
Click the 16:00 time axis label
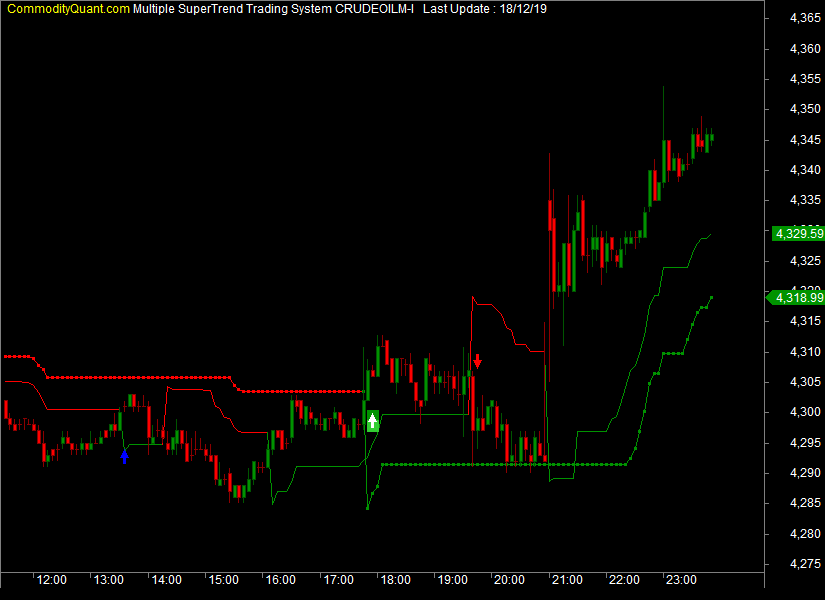[280, 580]
